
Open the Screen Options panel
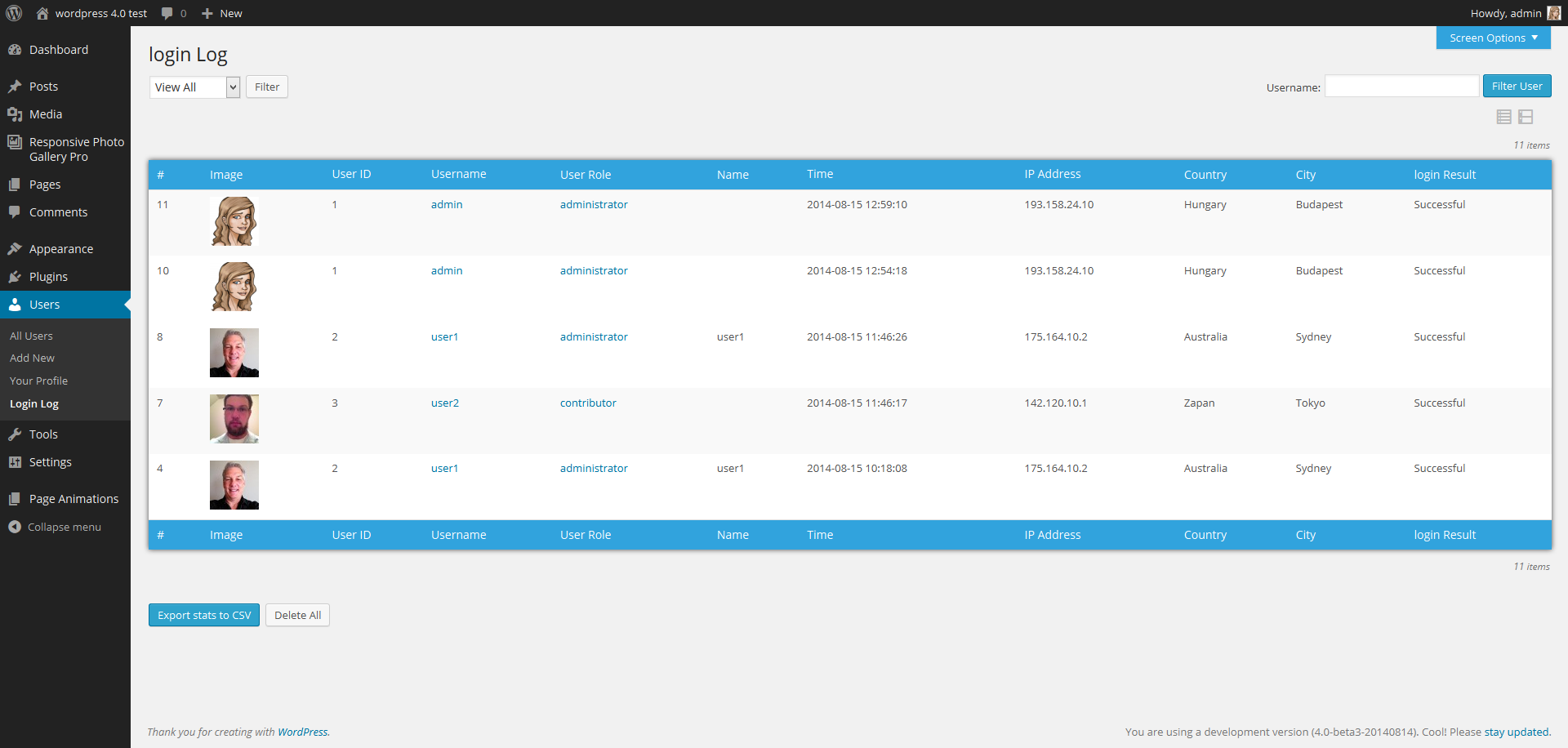pos(1491,37)
